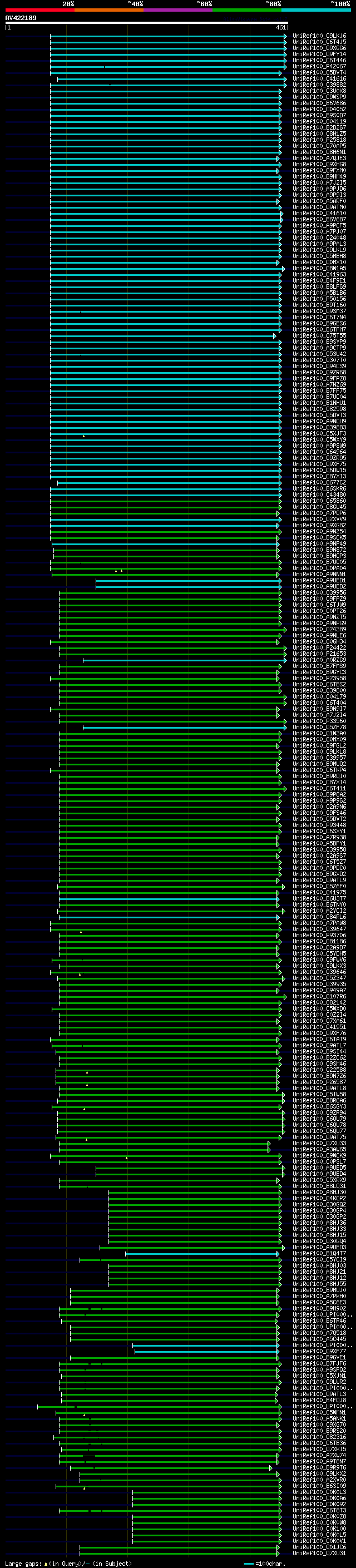This screenshot has width=356, height=1568.
Task: Click the UniRef100_B6SI09 hit label
Action: 319,1486
